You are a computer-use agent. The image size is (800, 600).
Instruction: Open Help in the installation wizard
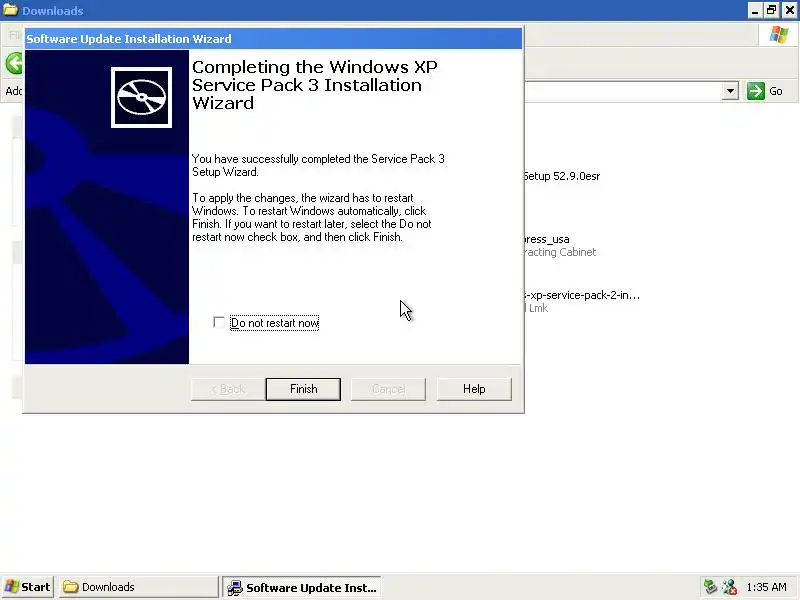click(x=474, y=389)
